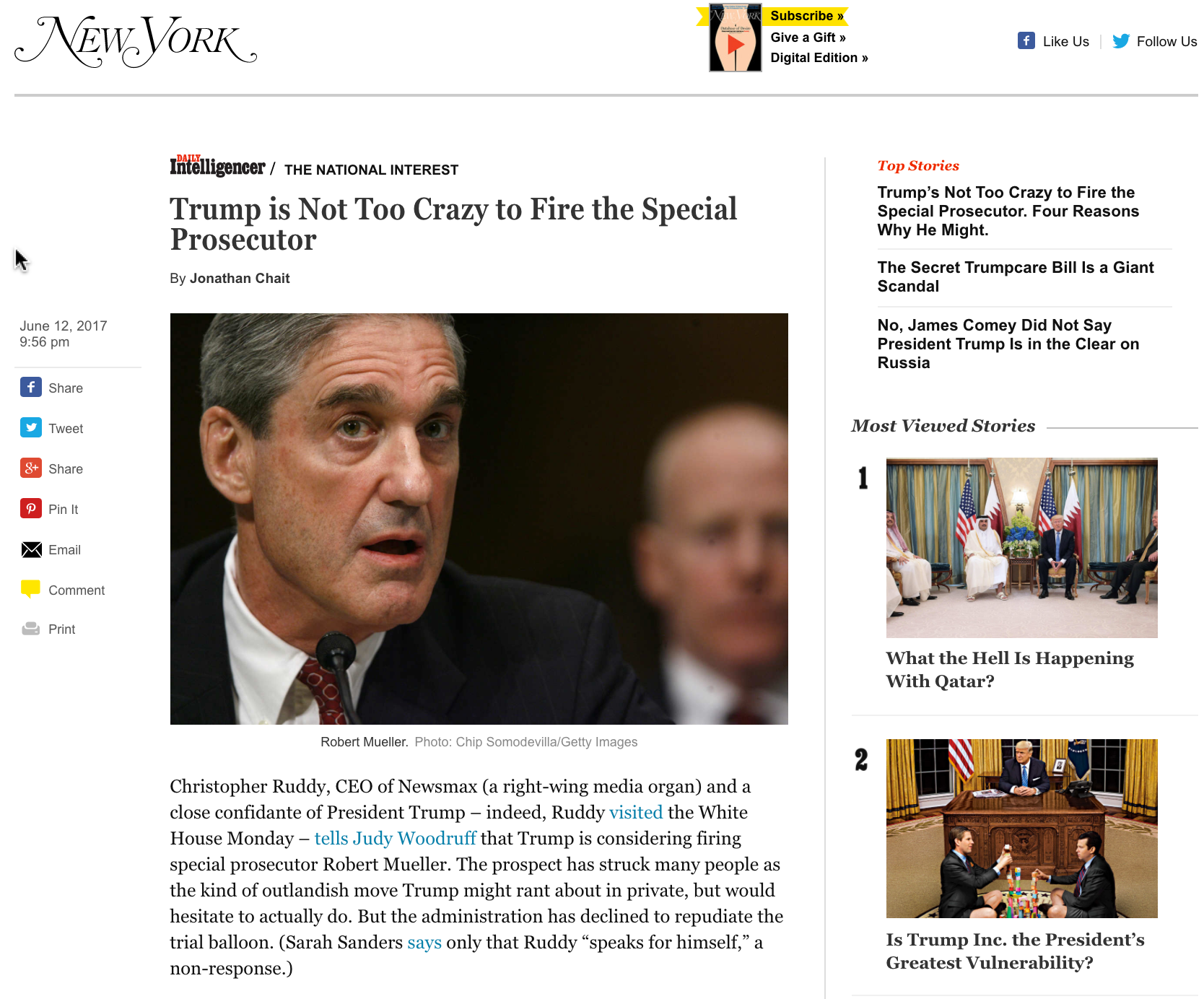Viewport: 1204px width, 999px height.
Task: Click the Twitter Follow Us bird icon
Action: (x=1121, y=40)
